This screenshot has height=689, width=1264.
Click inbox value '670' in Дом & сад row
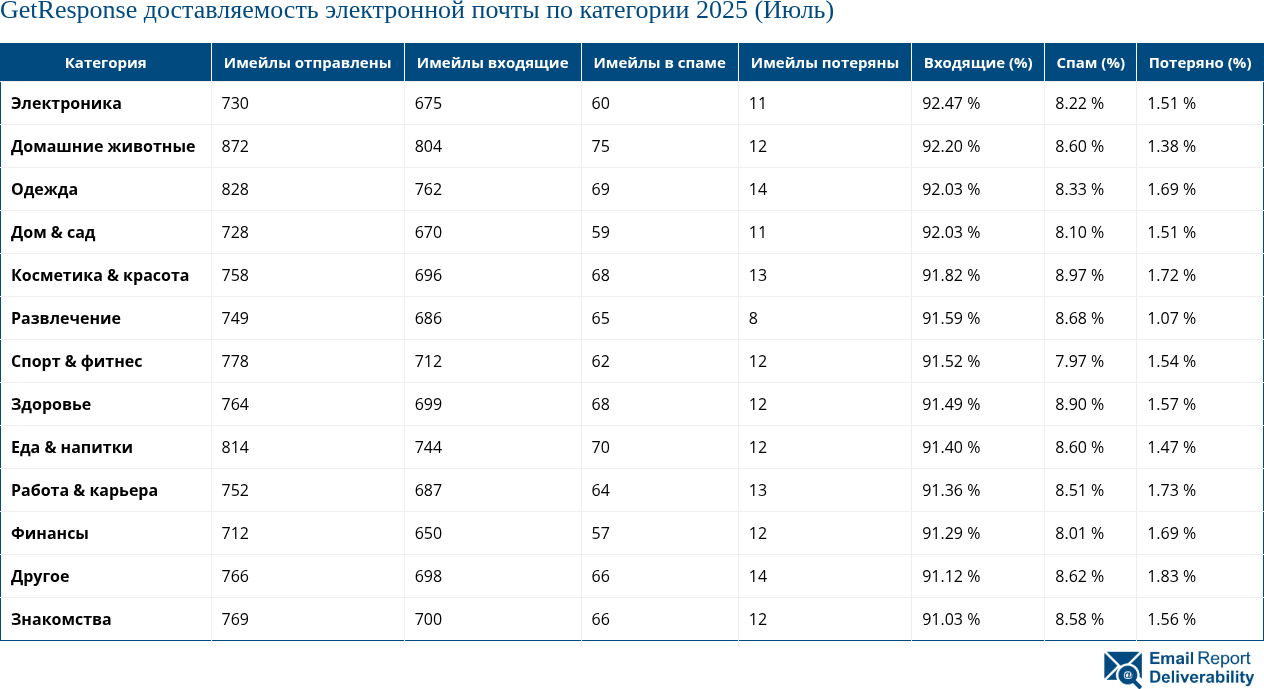point(428,232)
